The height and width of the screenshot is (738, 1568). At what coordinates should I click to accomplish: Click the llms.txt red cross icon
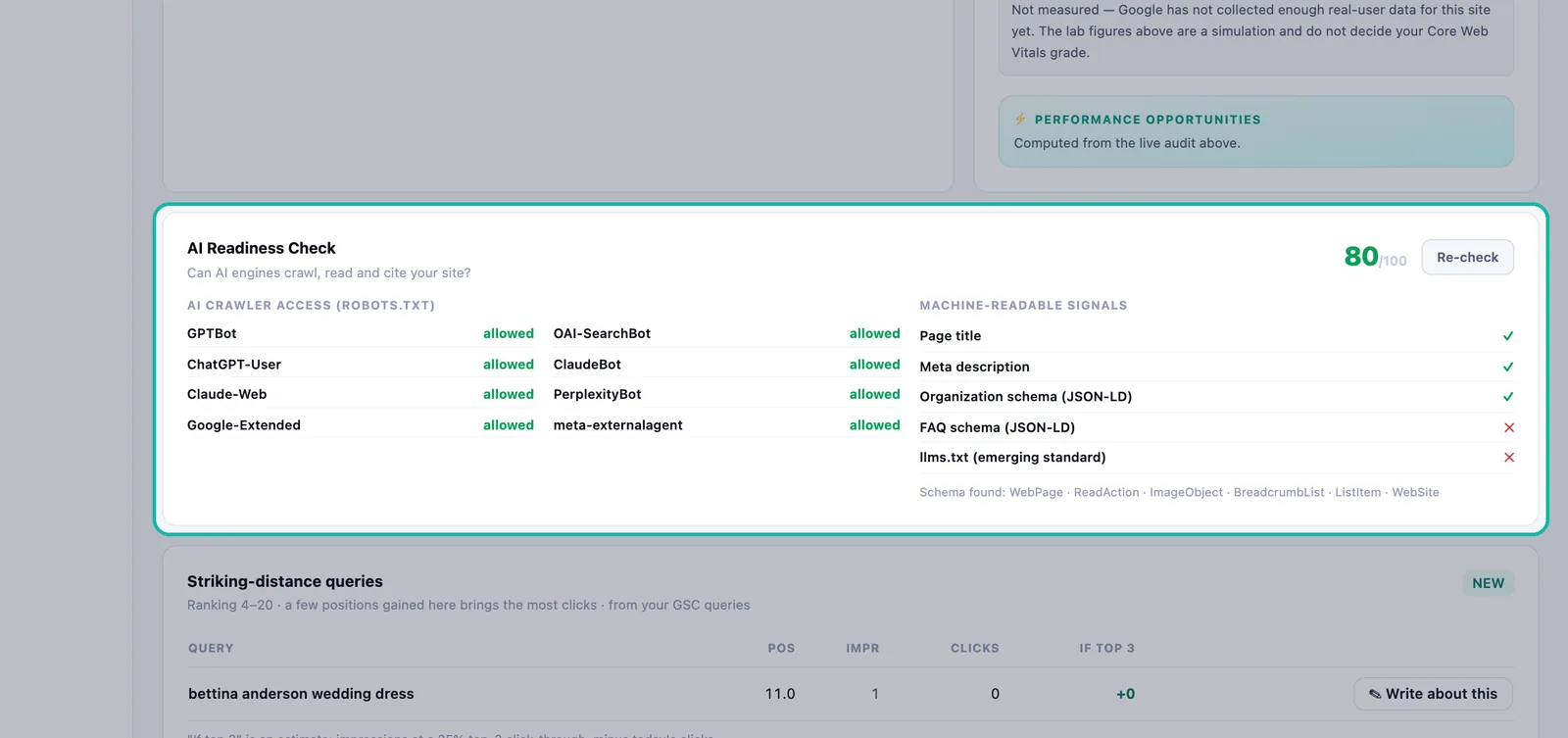(x=1509, y=458)
